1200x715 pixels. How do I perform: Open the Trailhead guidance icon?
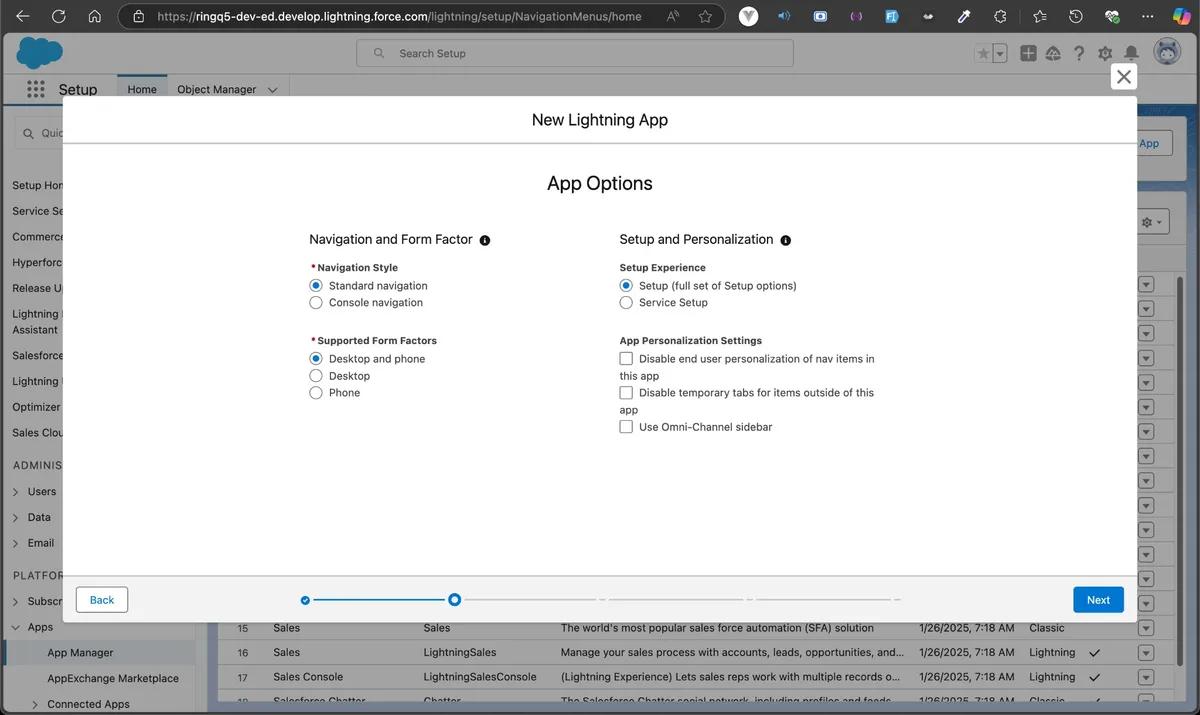coord(1053,53)
